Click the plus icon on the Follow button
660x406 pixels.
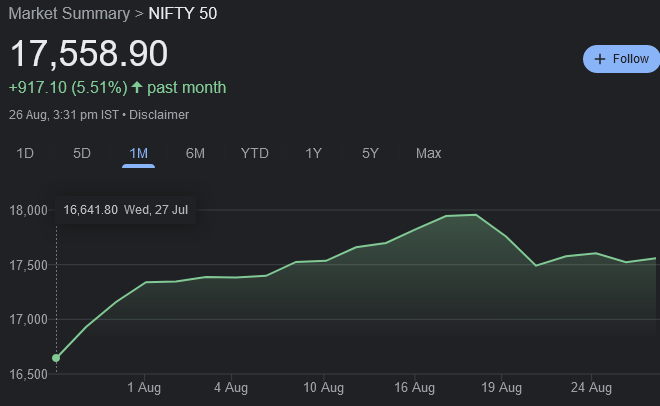tap(600, 59)
